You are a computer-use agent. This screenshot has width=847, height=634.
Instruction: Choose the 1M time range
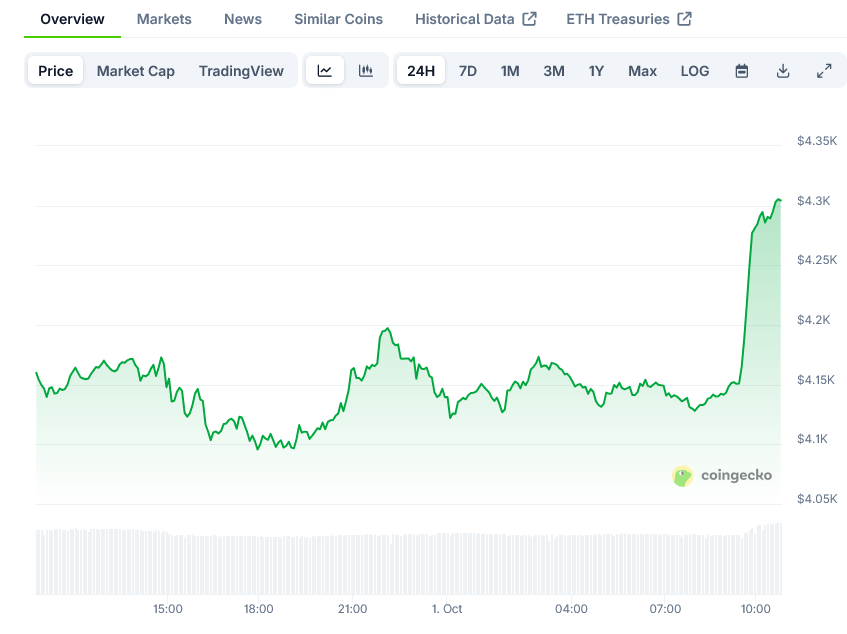510,70
